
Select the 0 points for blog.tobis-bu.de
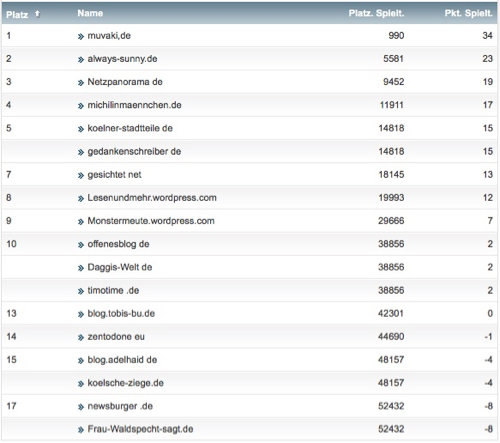pyautogui.click(x=490, y=314)
